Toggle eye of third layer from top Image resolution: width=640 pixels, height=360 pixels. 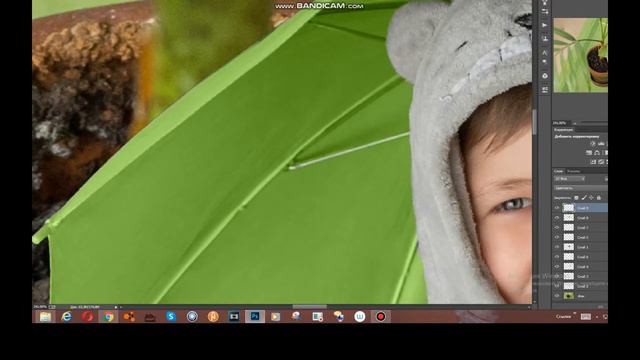click(557, 227)
